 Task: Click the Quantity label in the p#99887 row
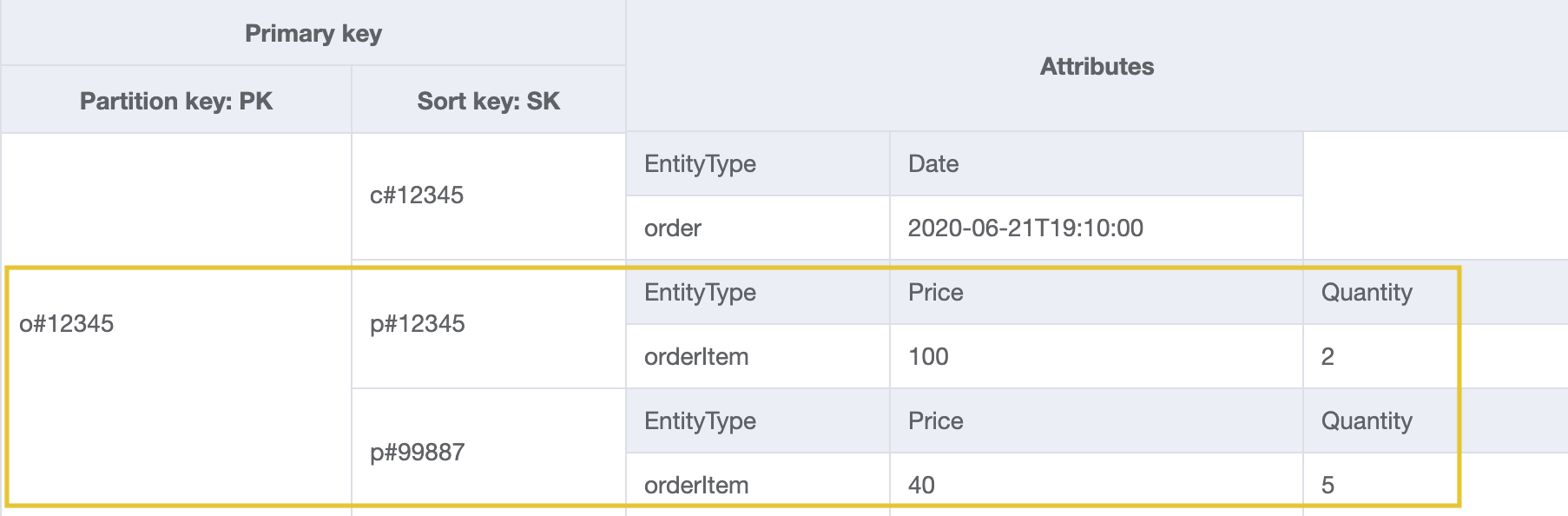[1367, 420]
